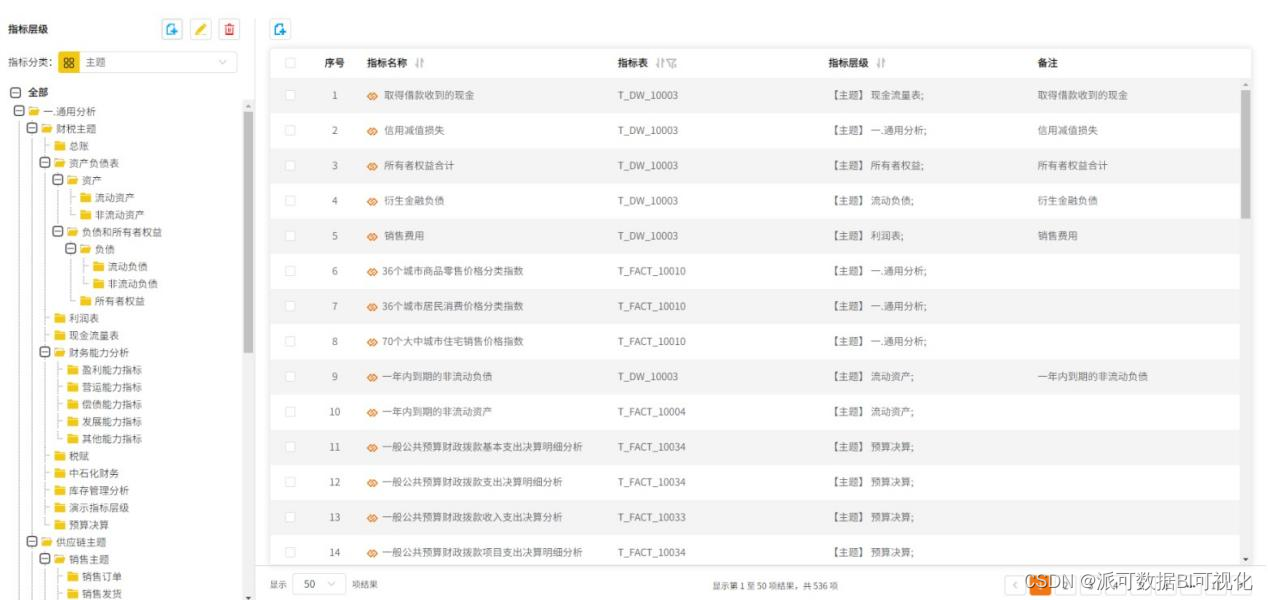Click the table scrollbar down arrow
This screenshot has height=600, width=1268.
pos(1245,559)
